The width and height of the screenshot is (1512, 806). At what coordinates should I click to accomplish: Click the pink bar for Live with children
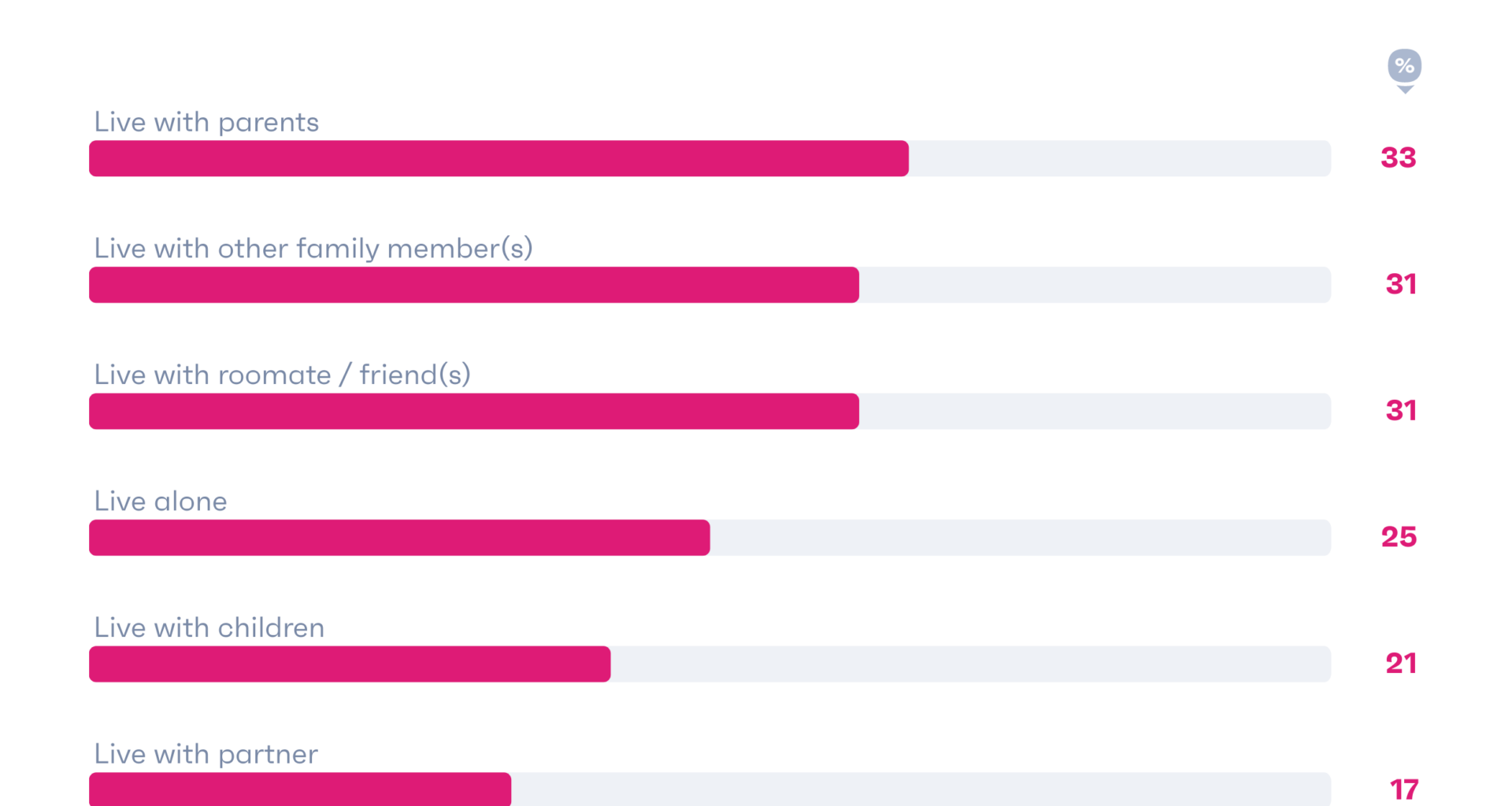pos(350,664)
